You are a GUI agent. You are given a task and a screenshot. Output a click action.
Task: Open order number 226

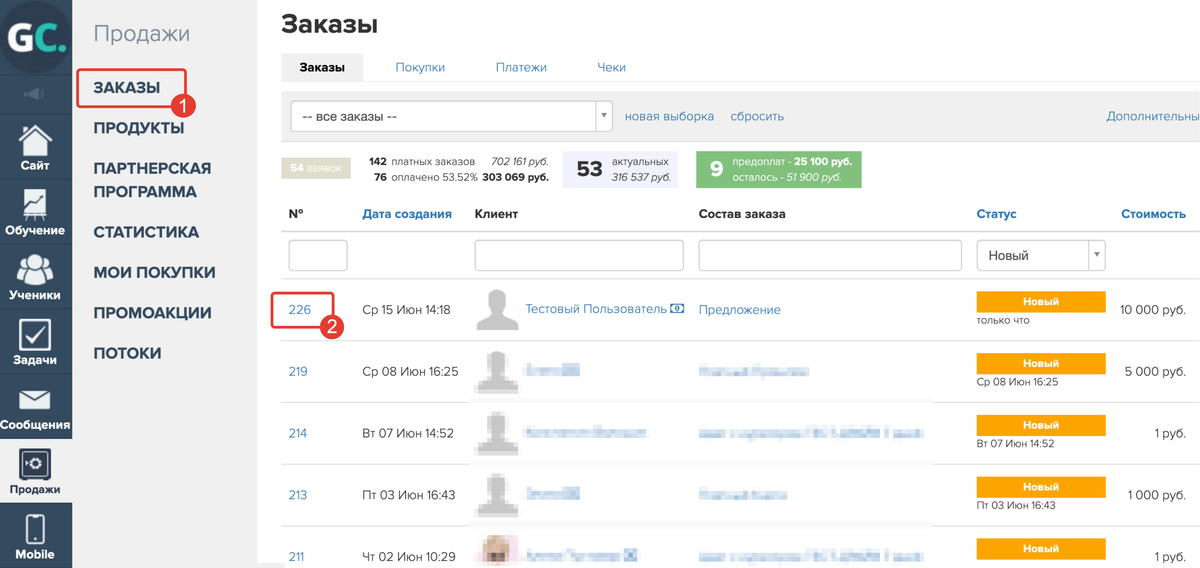click(x=300, y=310)
